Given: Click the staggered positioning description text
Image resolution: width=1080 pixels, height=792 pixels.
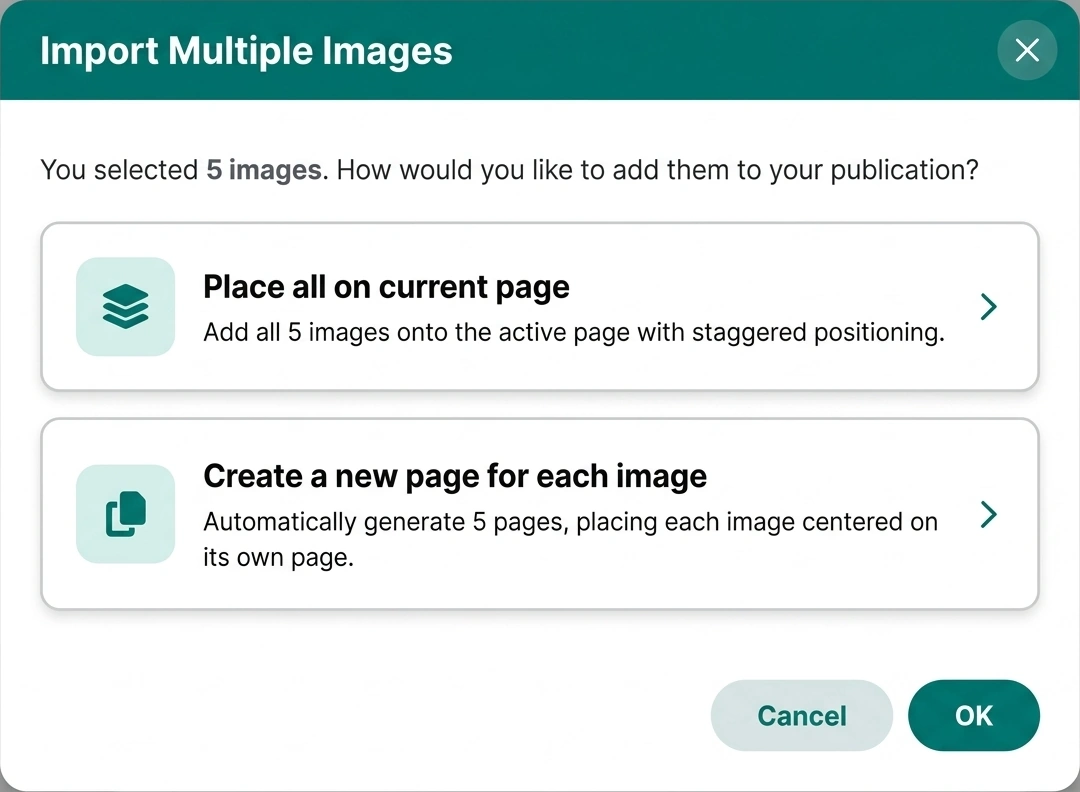Looking at the screenshot, I should click(574, 333).
